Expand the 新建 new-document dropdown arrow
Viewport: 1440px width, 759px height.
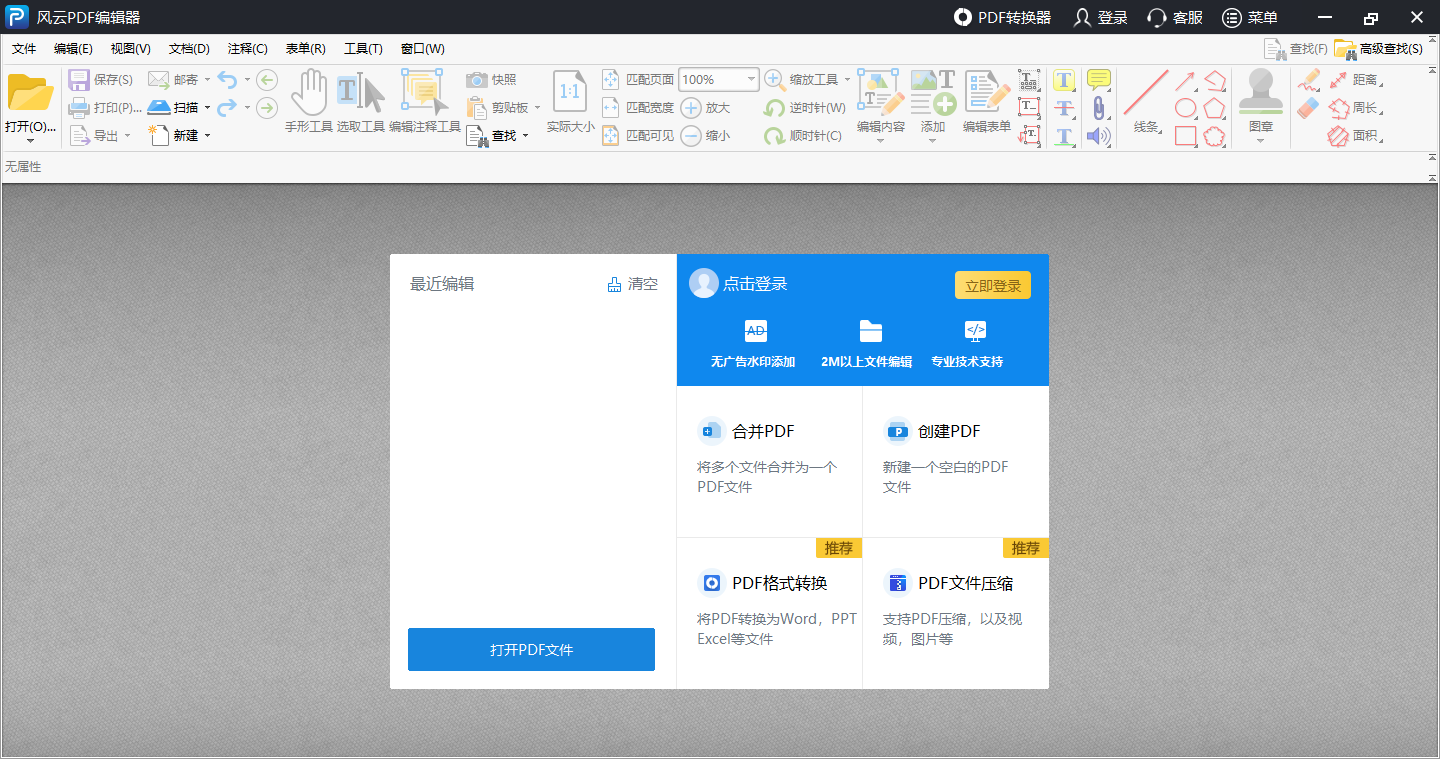click(x=208, y=135)
